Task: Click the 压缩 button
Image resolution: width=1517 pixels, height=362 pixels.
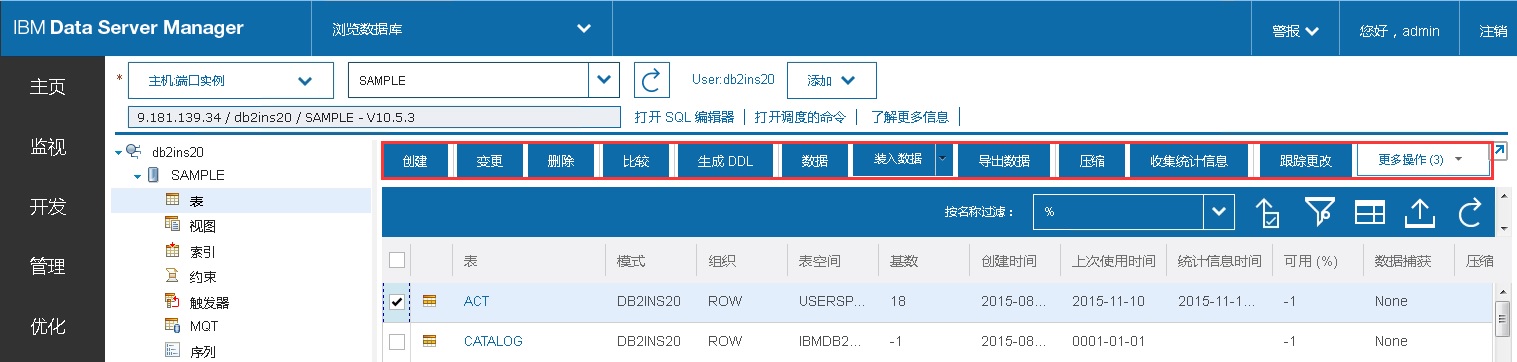Action: tap(1092, 161)
